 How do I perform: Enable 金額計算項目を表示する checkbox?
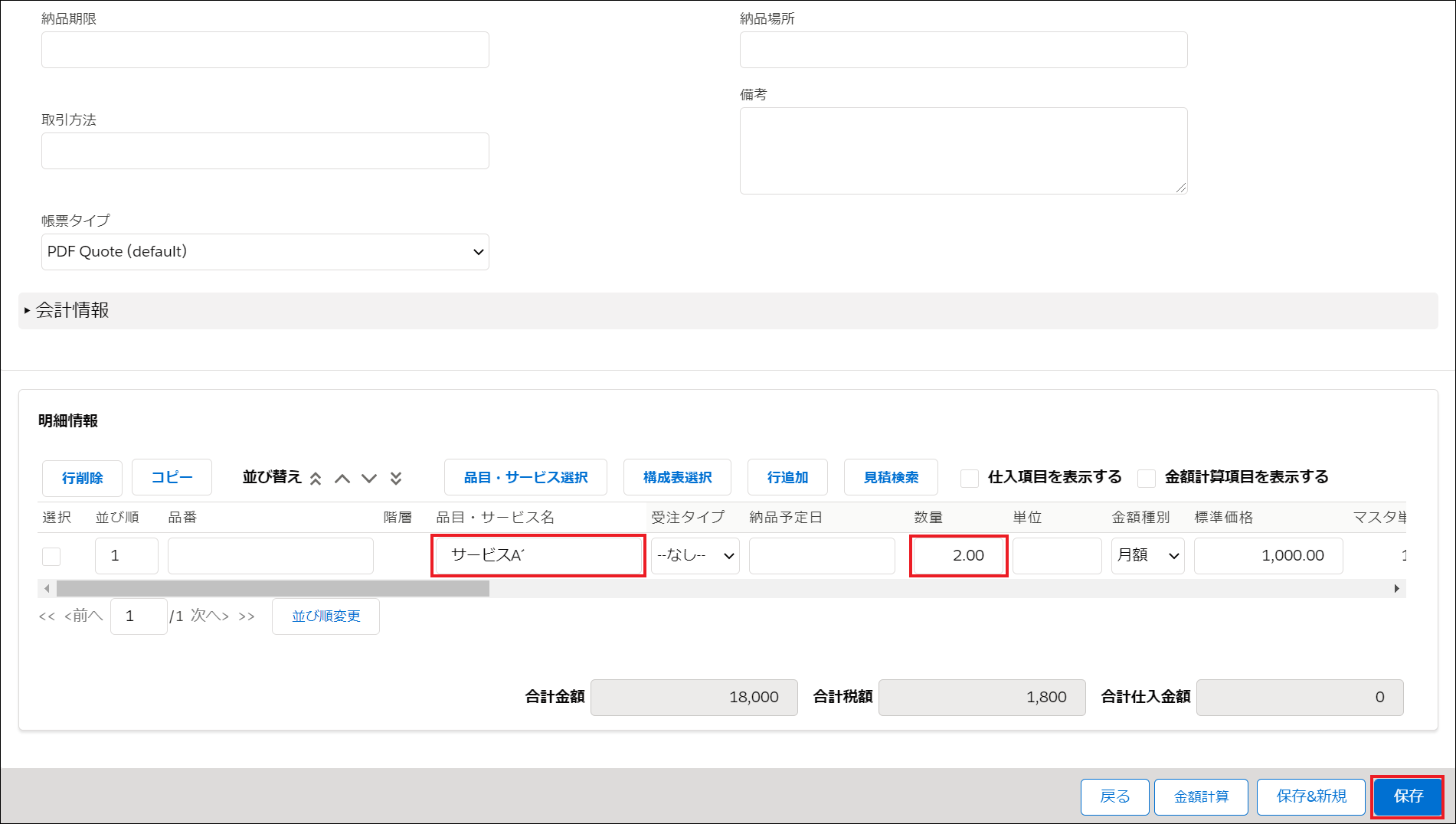point(1147,479)
